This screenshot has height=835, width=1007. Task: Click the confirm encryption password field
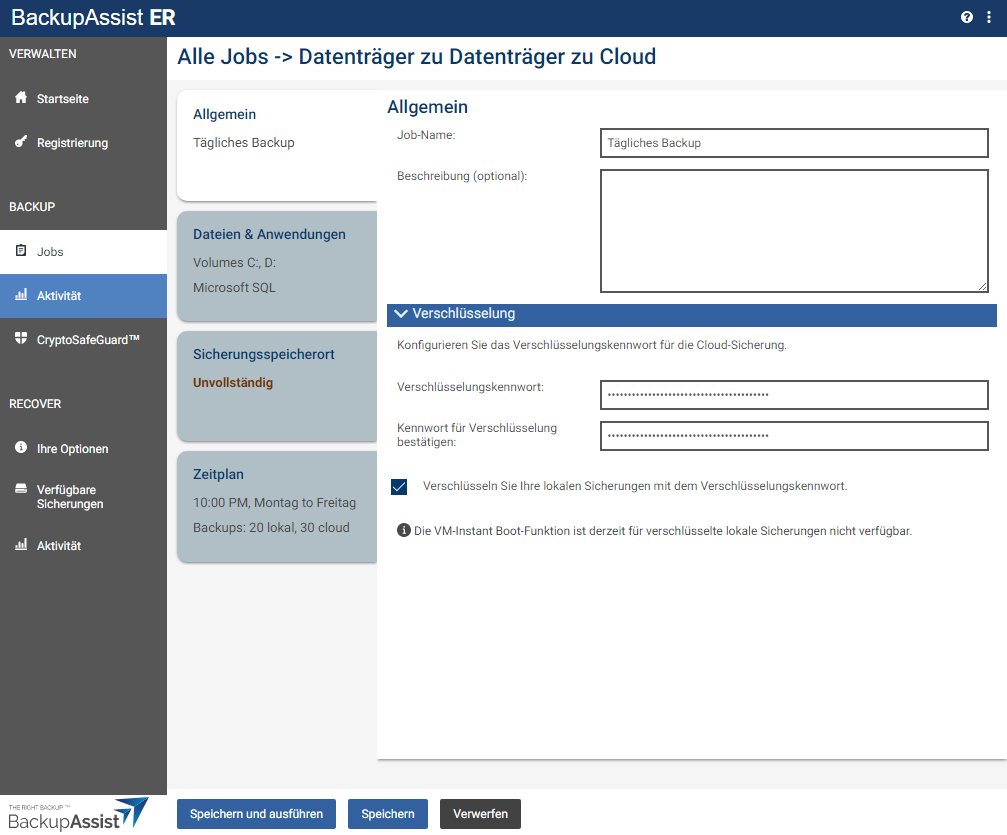coord(794,435)
